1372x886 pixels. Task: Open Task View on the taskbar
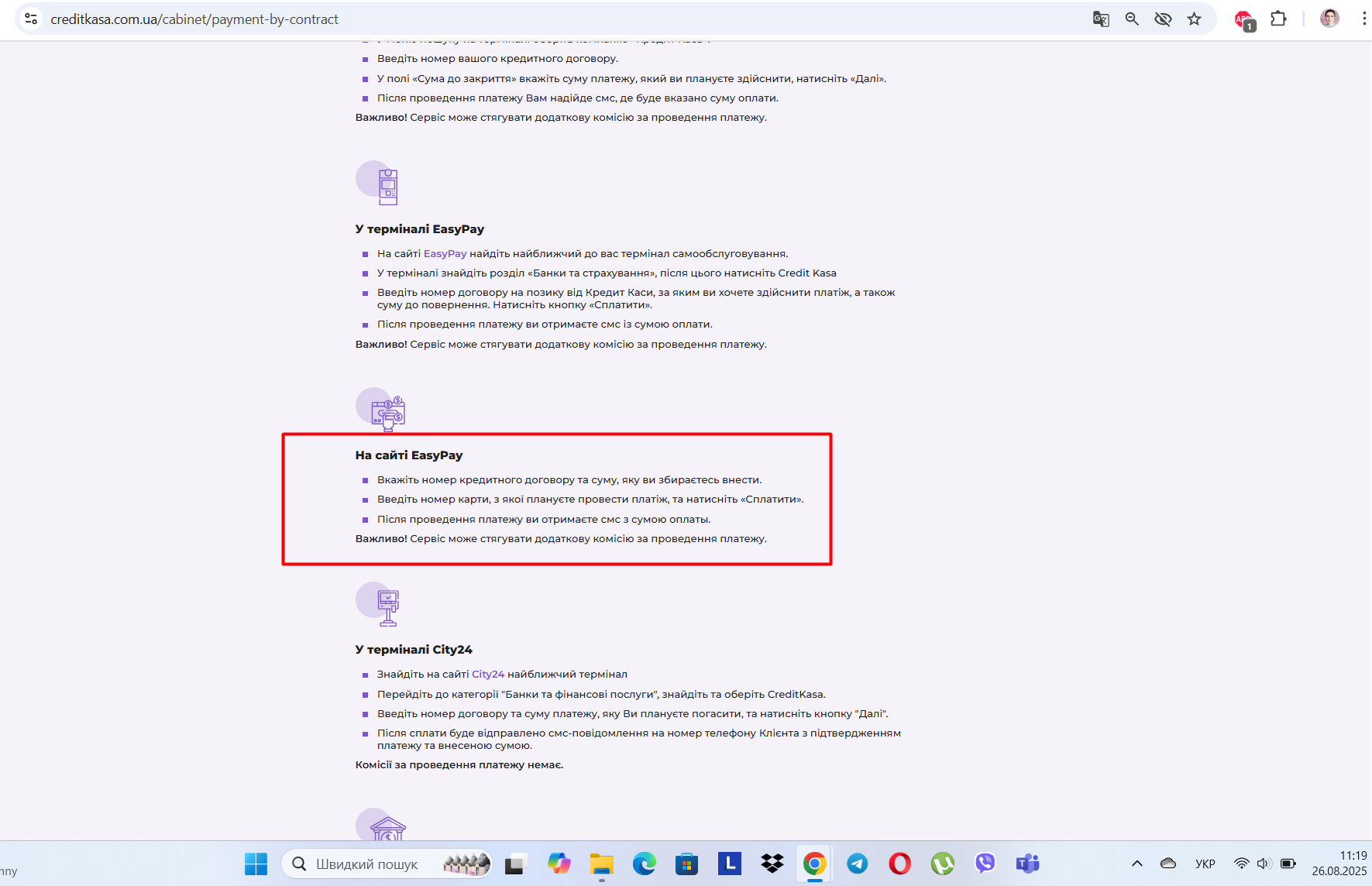[x=515, y=864]
